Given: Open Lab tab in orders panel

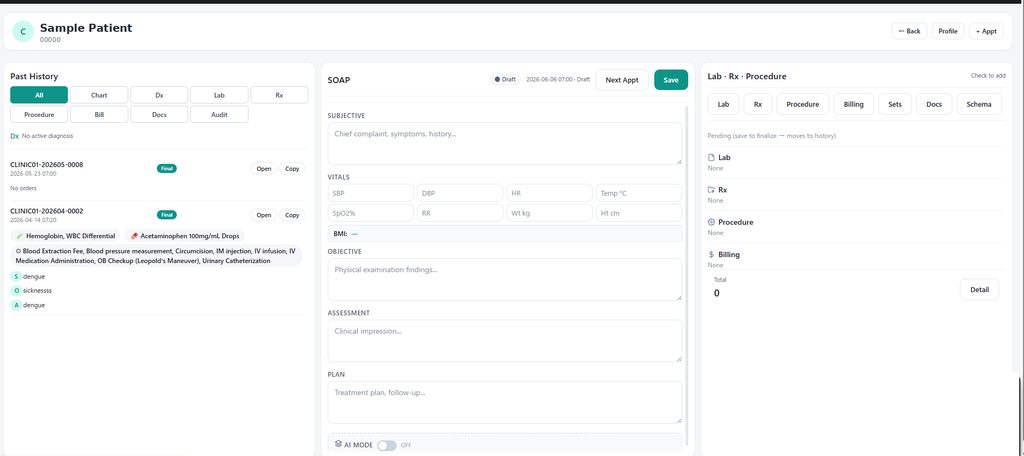Looking at the screenshot, I should pos(724,104).
